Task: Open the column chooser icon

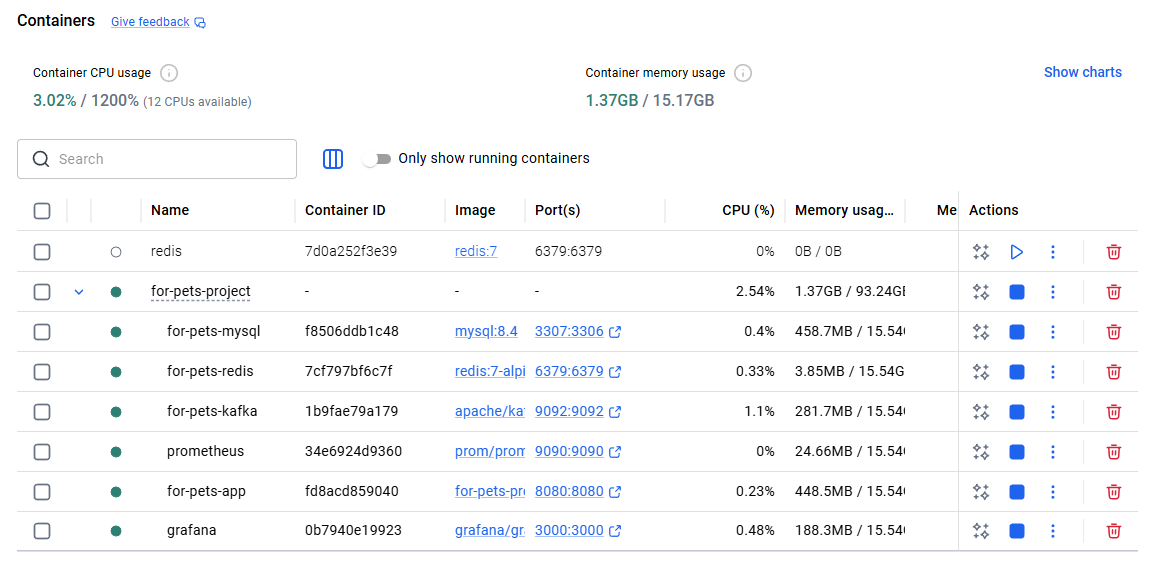Action: (x=333, y=158)
